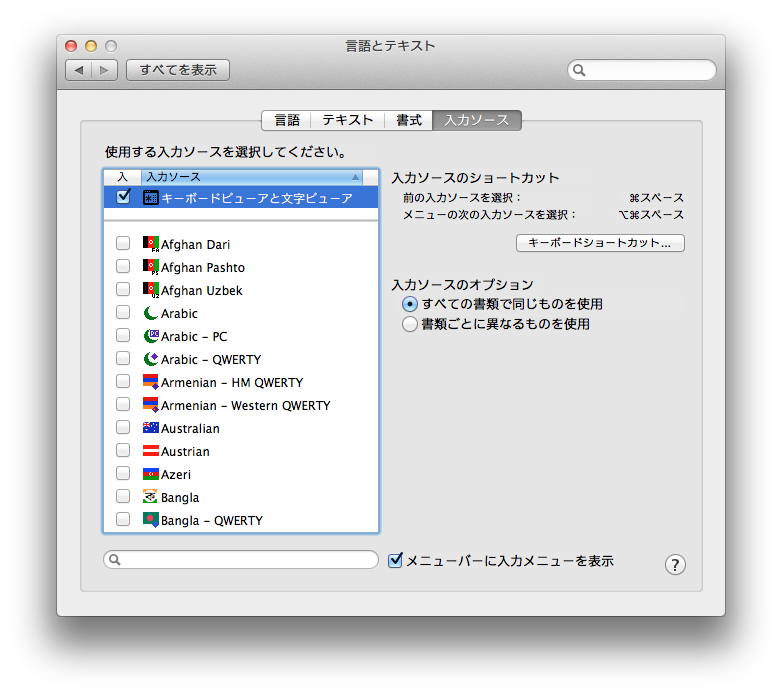Viewport: 782px width, 695px height.
Task: Select the Arabic - PC row text
Action: click(194, 337)
